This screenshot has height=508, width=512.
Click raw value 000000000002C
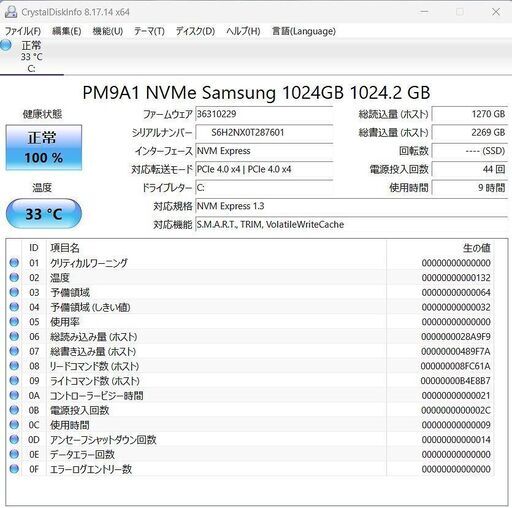click(x=456, y=410)
